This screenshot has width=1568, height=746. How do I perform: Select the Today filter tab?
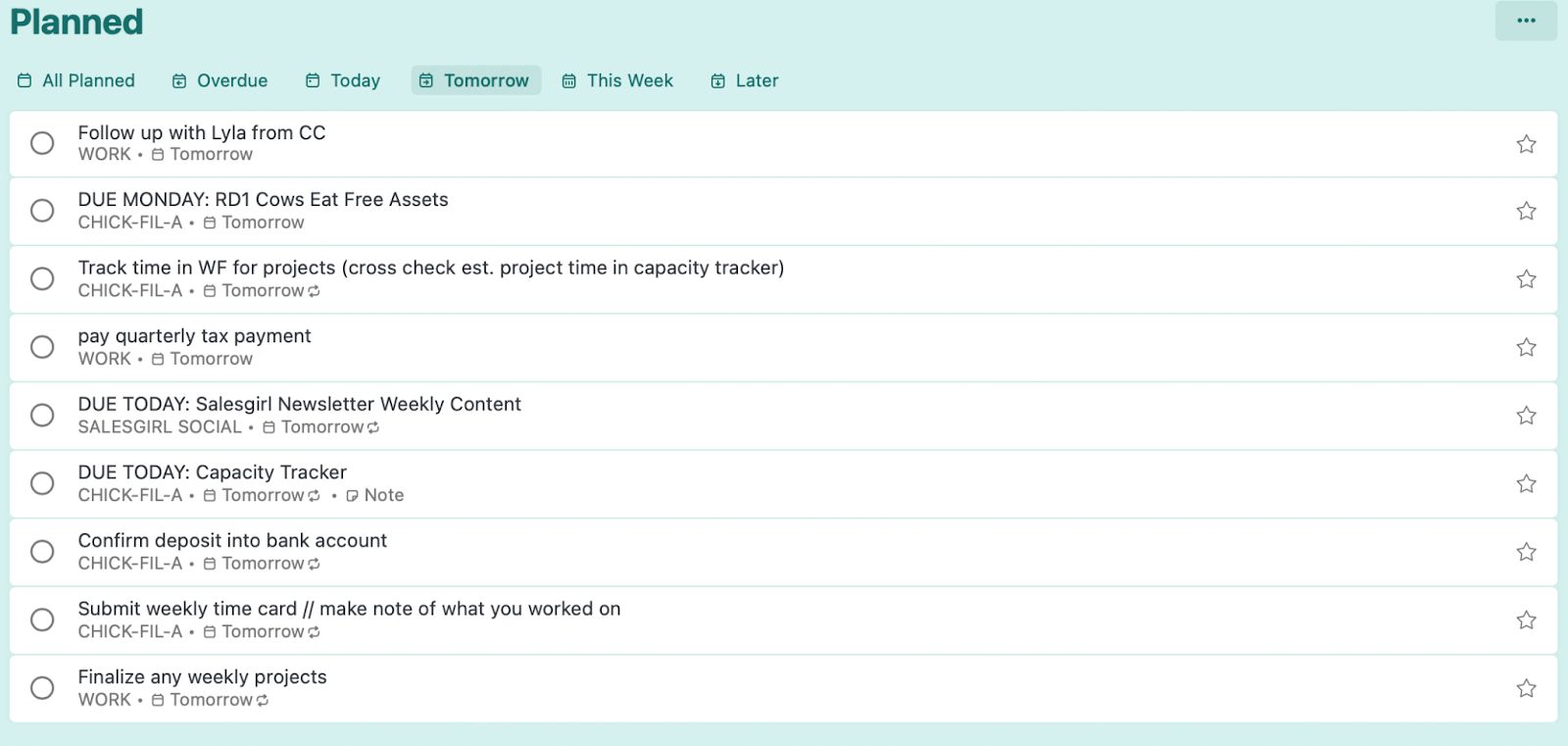342,80
